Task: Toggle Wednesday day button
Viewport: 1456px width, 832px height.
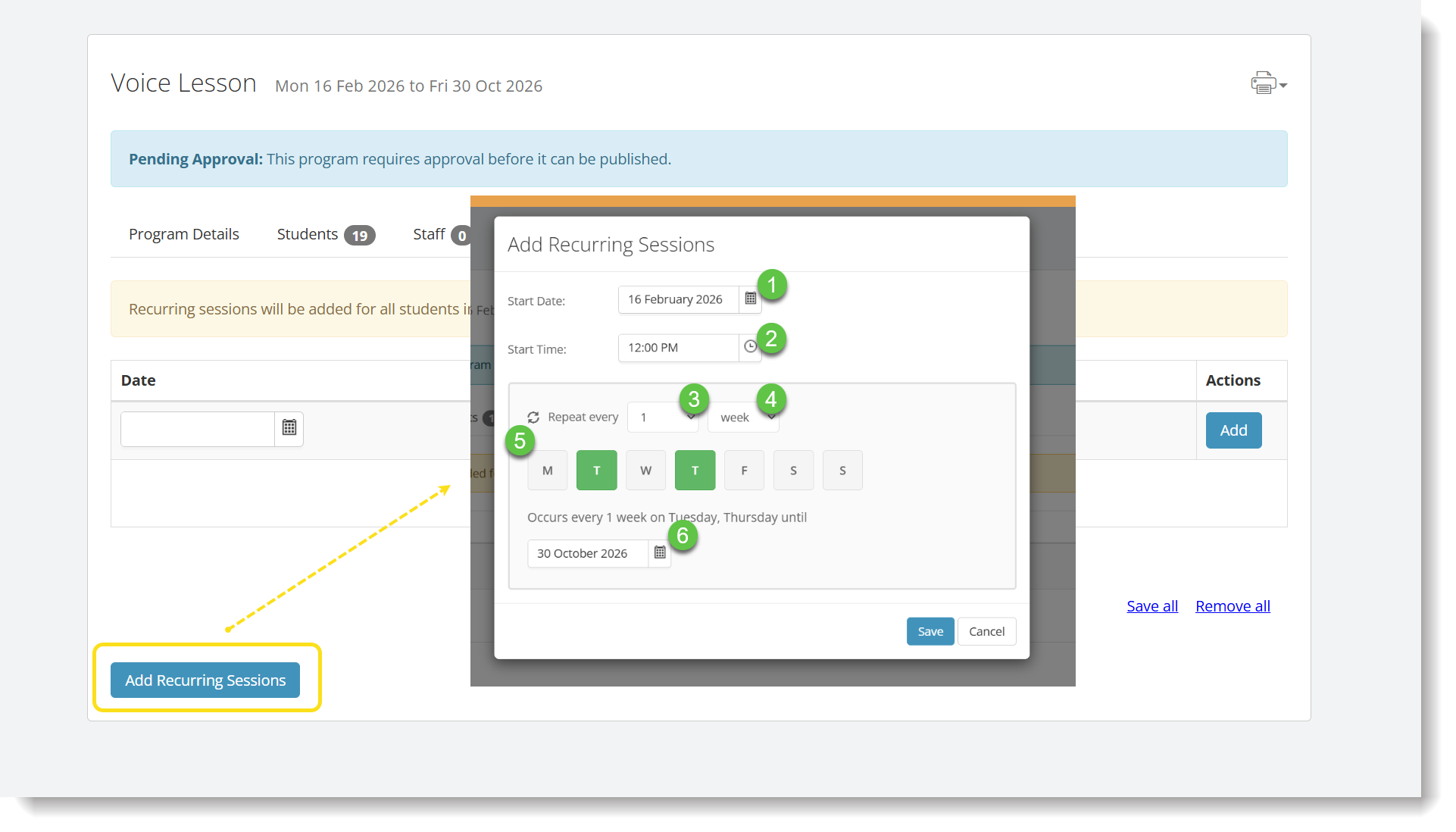Action: [x=646, y=471]
